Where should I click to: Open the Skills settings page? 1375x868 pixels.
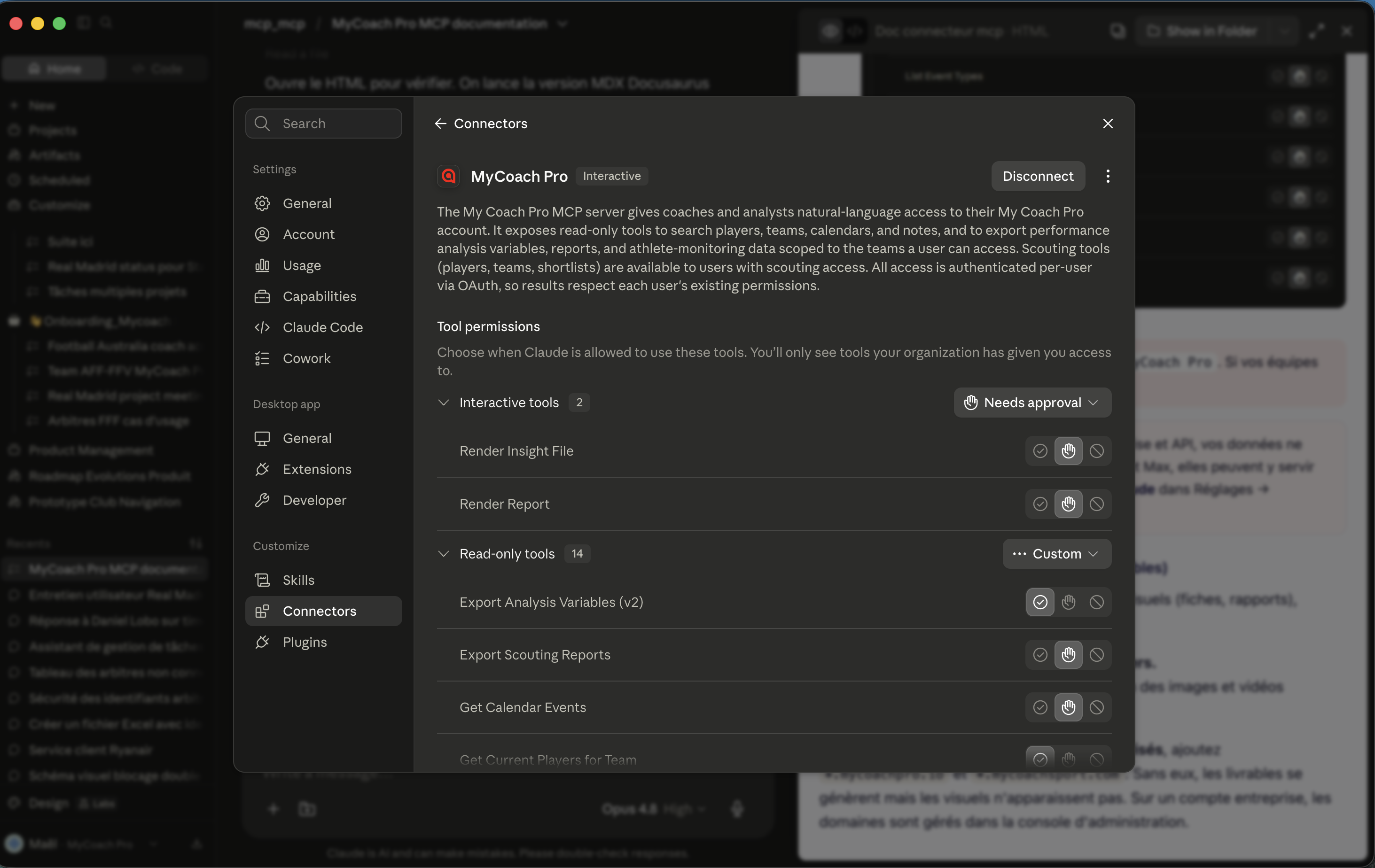[x=323, y=580]
